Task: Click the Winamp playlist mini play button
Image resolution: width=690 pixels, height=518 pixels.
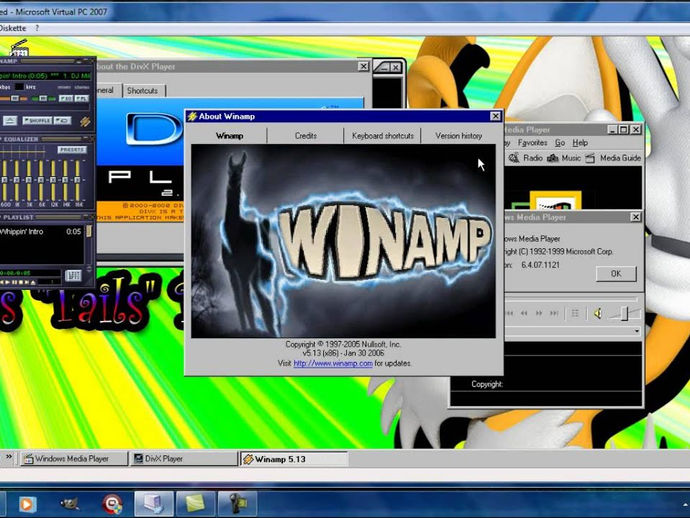Action: [x=7, y=282]
